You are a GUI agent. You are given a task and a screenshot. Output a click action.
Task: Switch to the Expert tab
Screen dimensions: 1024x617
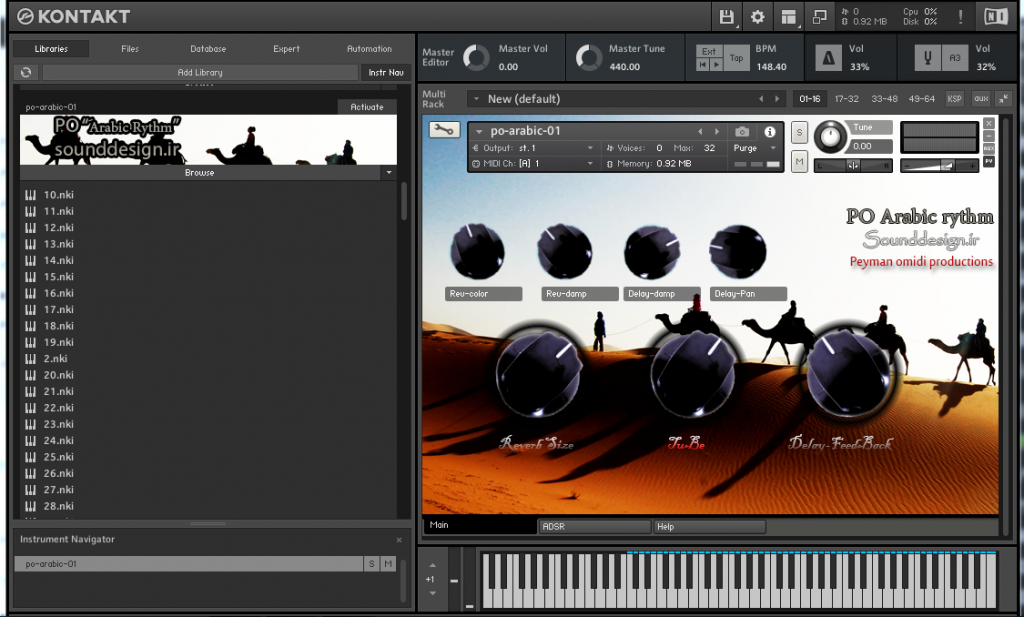287,49
